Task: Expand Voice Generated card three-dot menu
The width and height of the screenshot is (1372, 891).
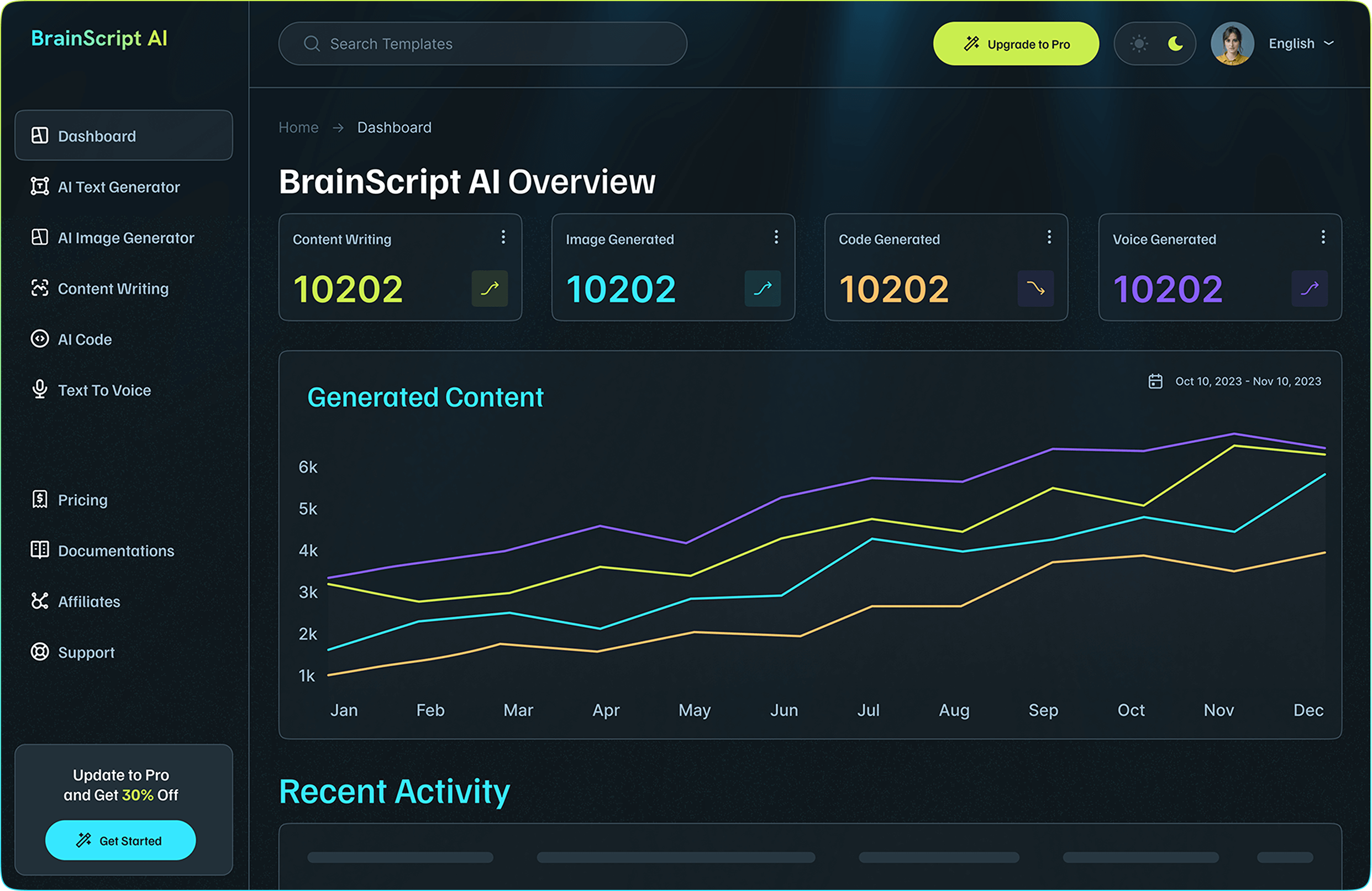Action: (x=1322, y=237)
